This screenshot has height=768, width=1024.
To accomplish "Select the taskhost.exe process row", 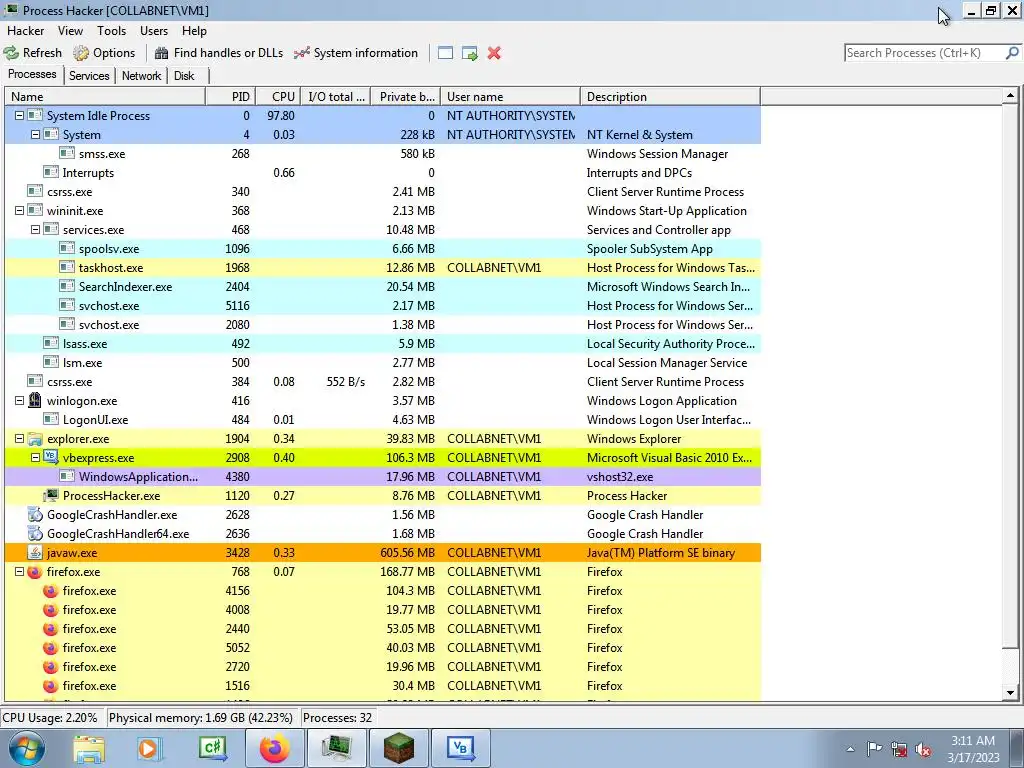I will pos(383,268).
